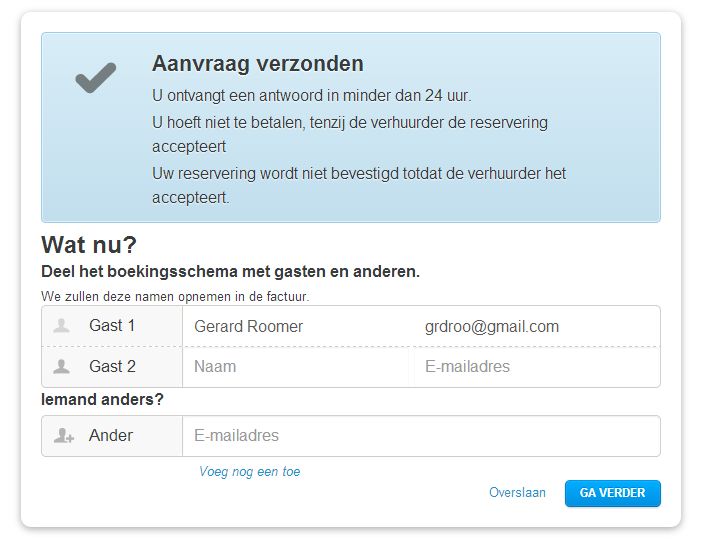The width and height of the screenshot is (704, 557).
Task: Click the Ander label text
Action: pyautogui.click(x=110, y=436)
